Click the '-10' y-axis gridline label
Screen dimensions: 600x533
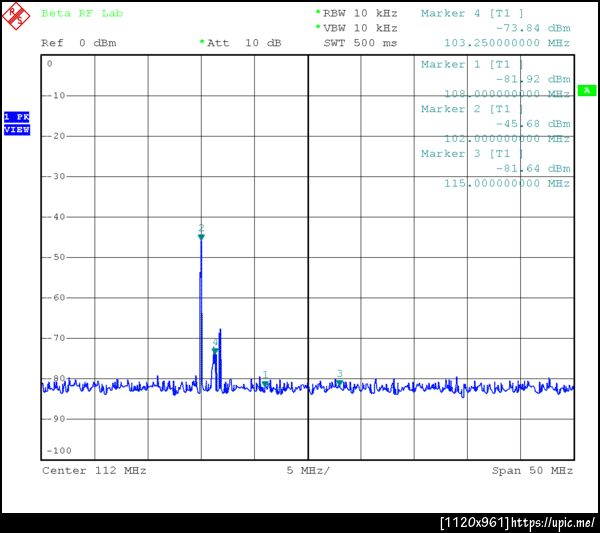tap(56, 95)
